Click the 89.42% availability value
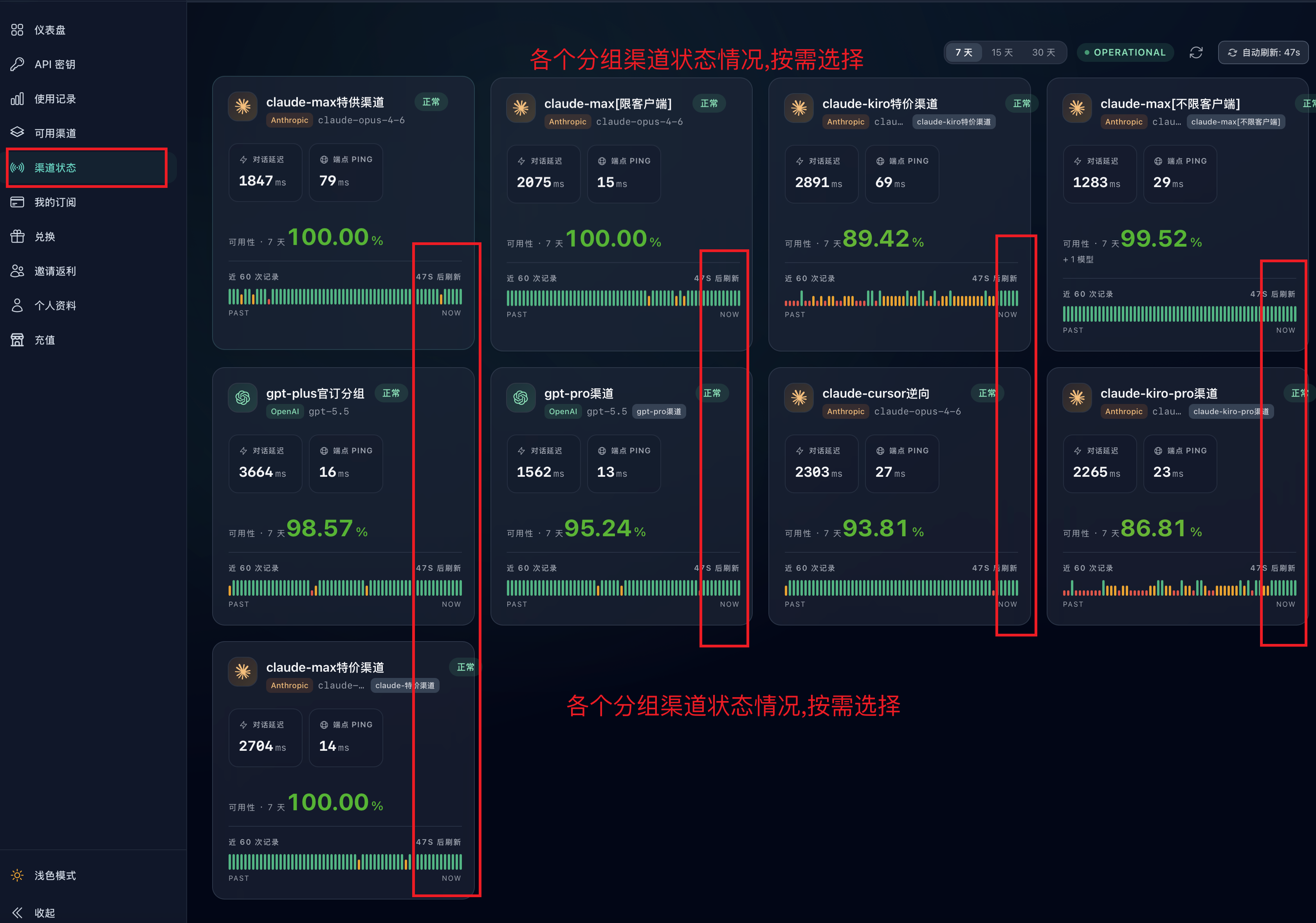Screen dimensions: 1316x923 [883, 238]
